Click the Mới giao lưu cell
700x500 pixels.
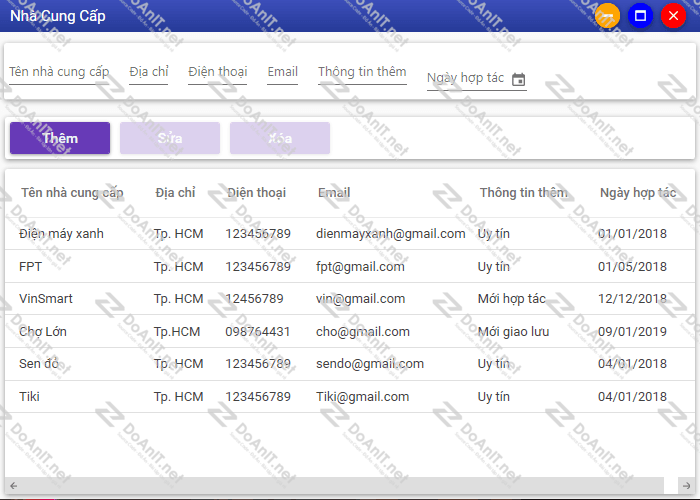point(513,332)
